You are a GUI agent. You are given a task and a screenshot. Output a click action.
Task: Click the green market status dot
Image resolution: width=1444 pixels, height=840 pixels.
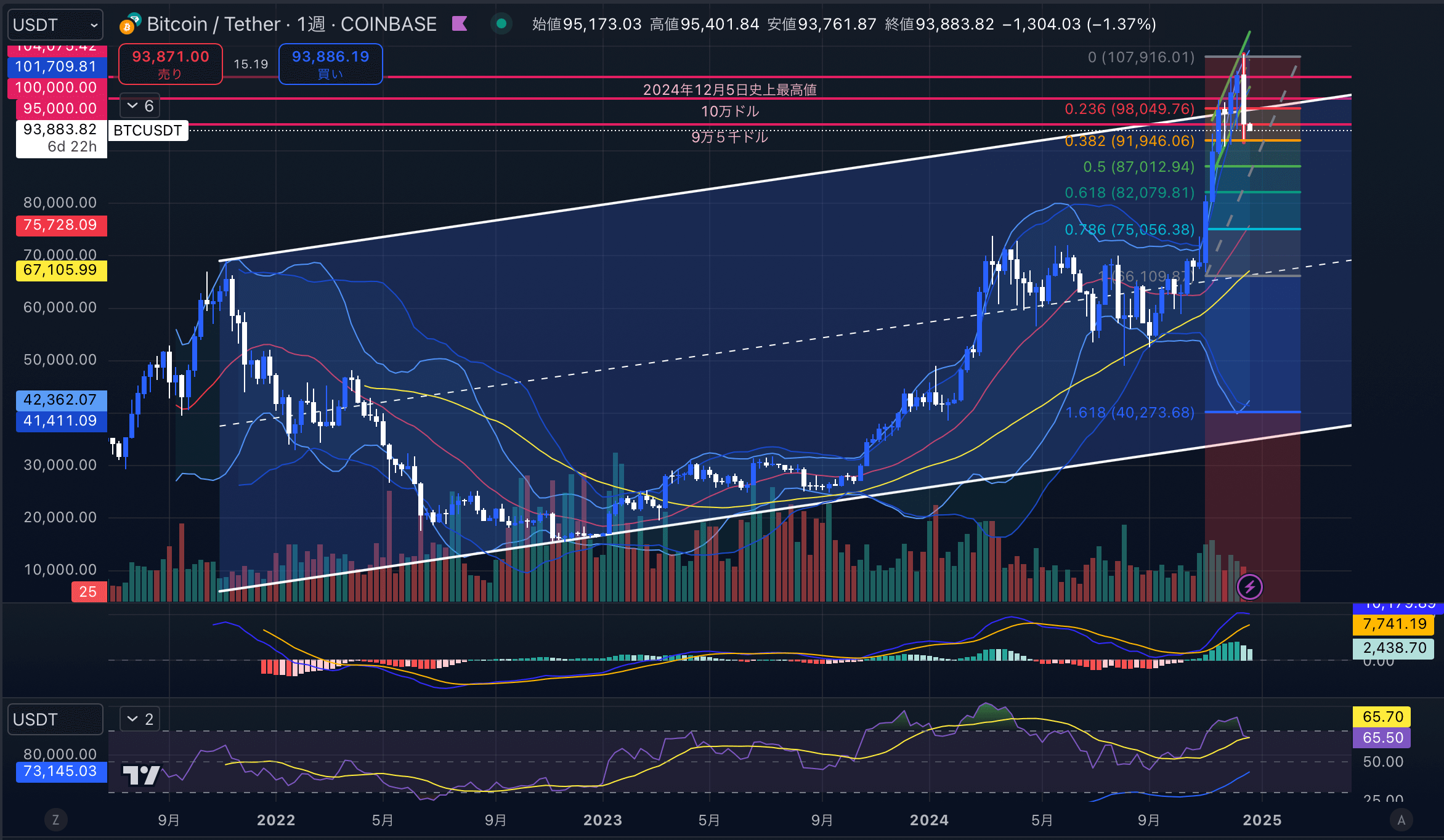point(501,24)
